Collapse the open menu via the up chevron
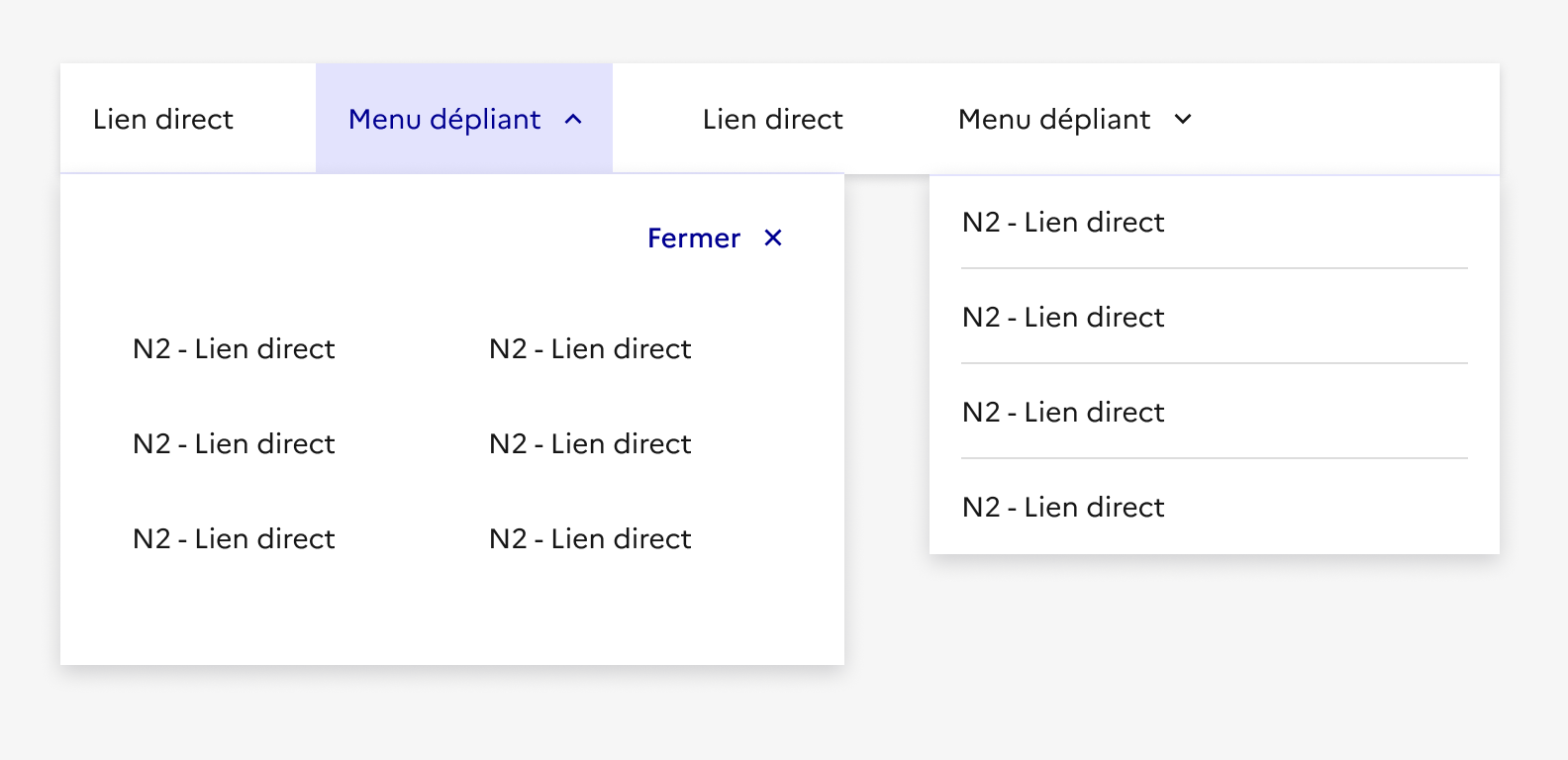 (x=573, y=120)
